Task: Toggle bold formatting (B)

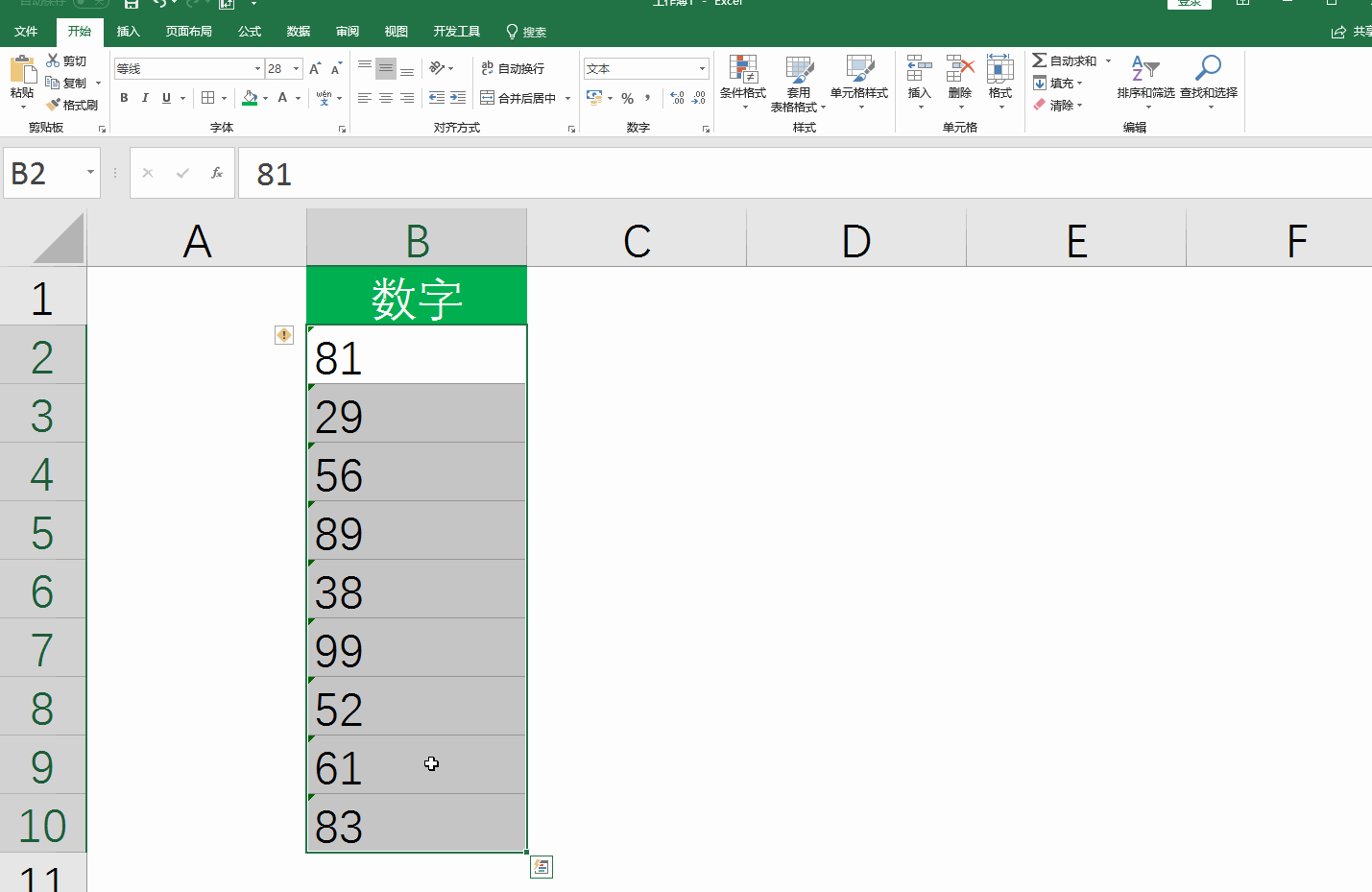Action: coord(124,98)
